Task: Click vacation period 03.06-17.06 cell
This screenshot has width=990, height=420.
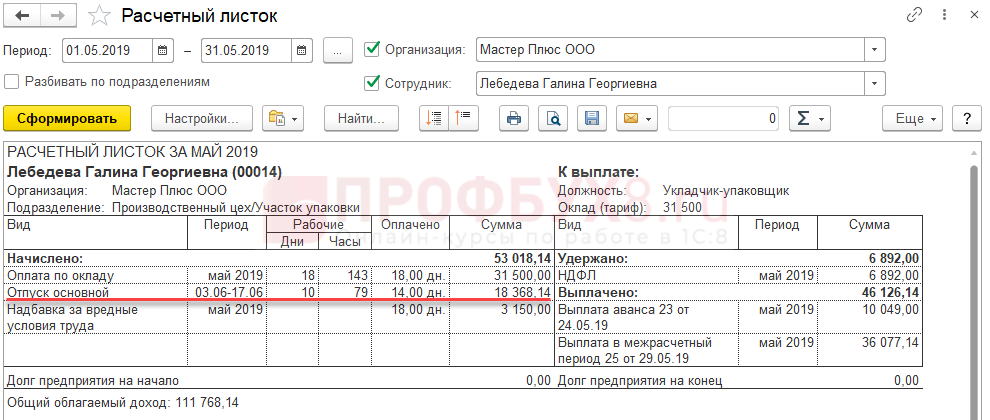Action: click(x=227, y=292)
